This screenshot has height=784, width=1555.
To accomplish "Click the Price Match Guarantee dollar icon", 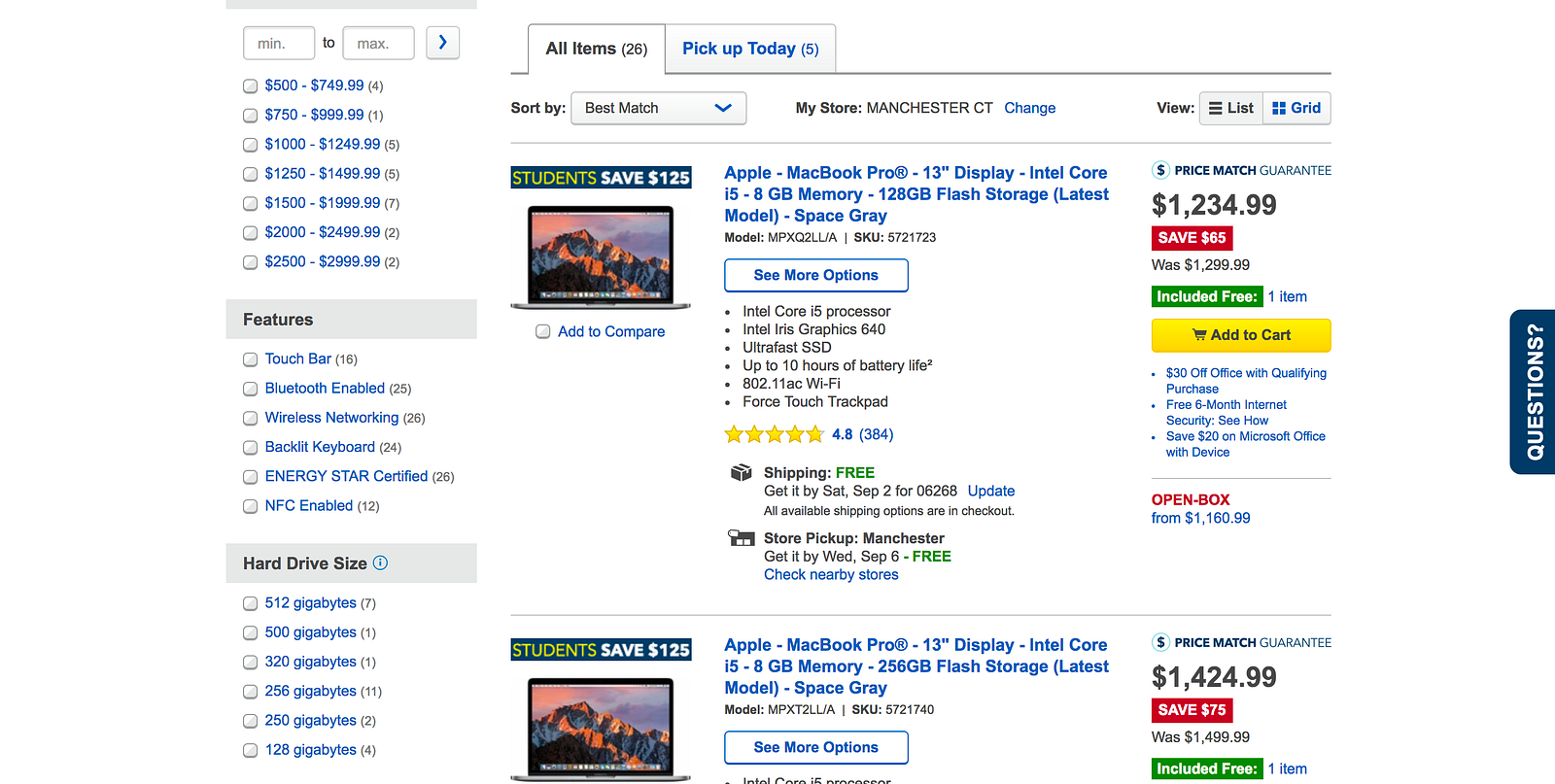I will tap(1160, 170).
